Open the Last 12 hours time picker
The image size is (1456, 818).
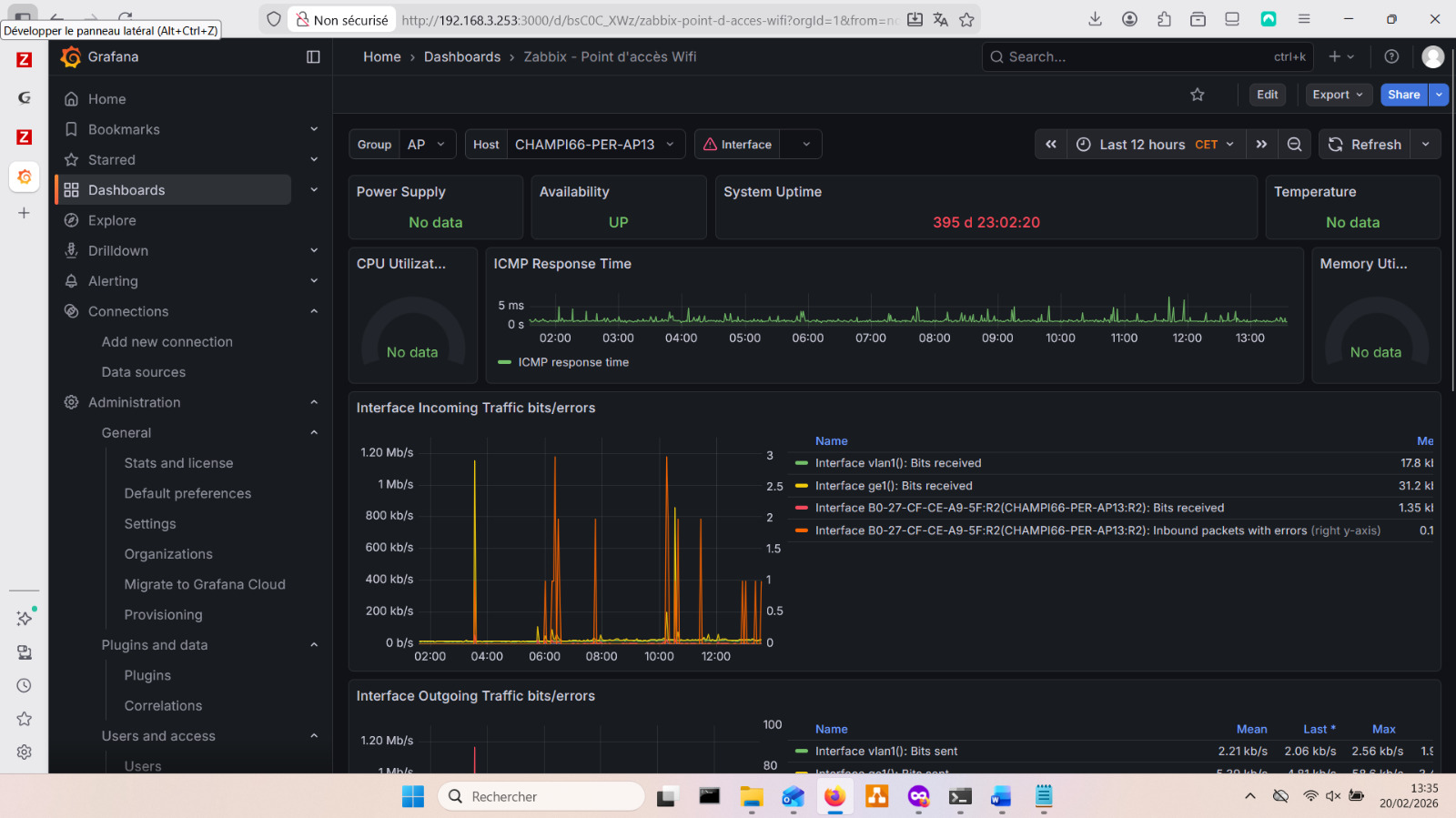pyautogui.click(x=1157, y=145)
